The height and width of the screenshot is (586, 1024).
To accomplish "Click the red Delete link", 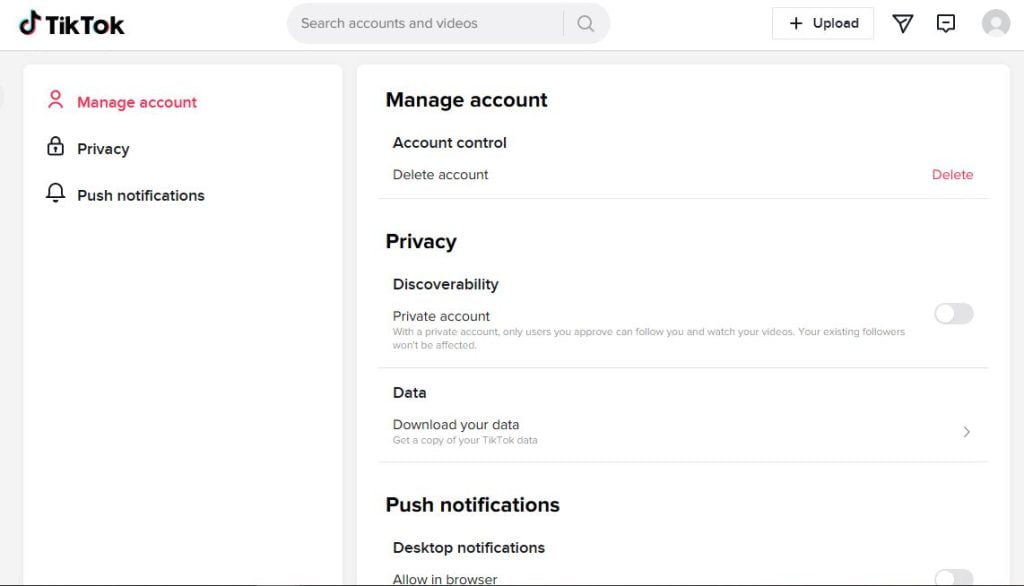I will (952, 174).
